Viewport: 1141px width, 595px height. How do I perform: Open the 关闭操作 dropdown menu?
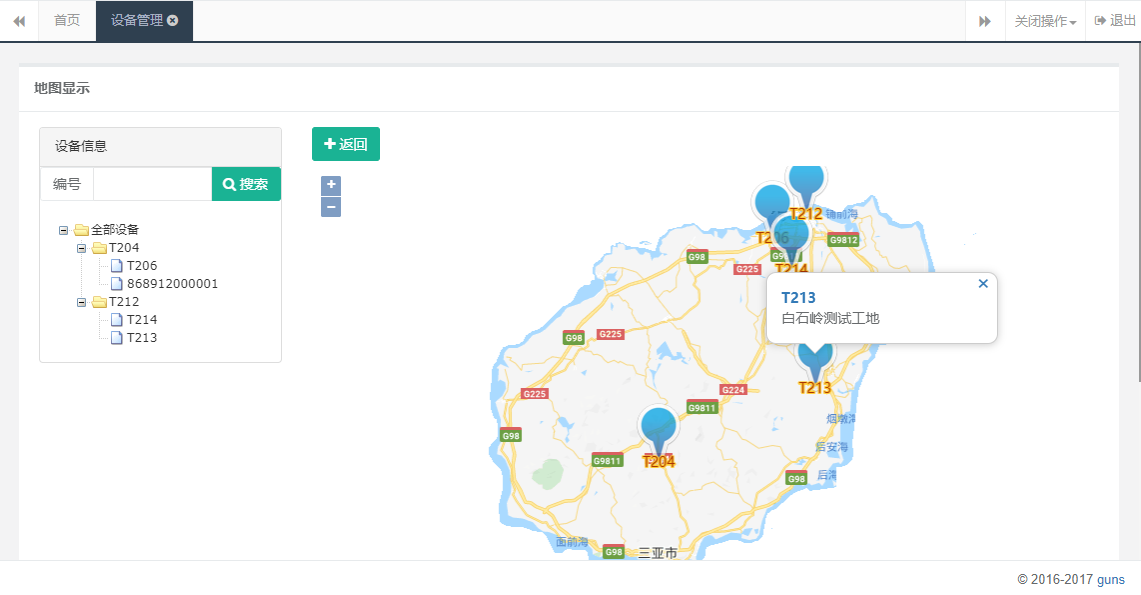[1044, 20]
